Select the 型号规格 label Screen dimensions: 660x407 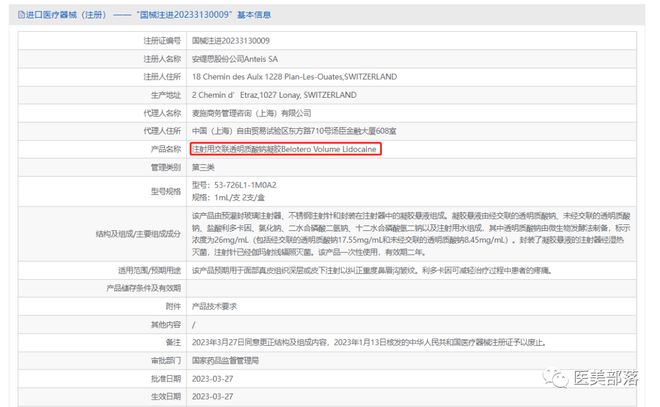(166, 192)
